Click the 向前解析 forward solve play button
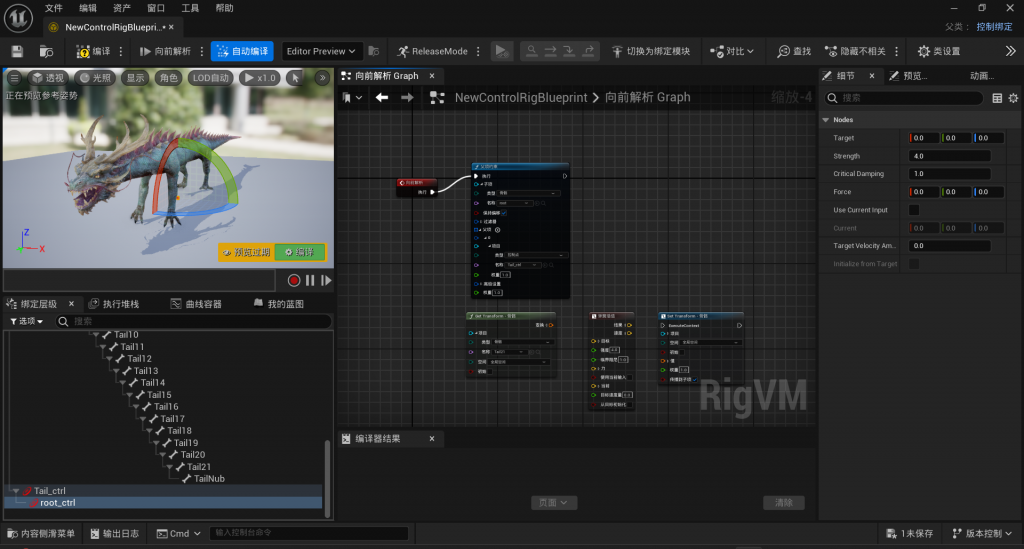 coord(165,51)
